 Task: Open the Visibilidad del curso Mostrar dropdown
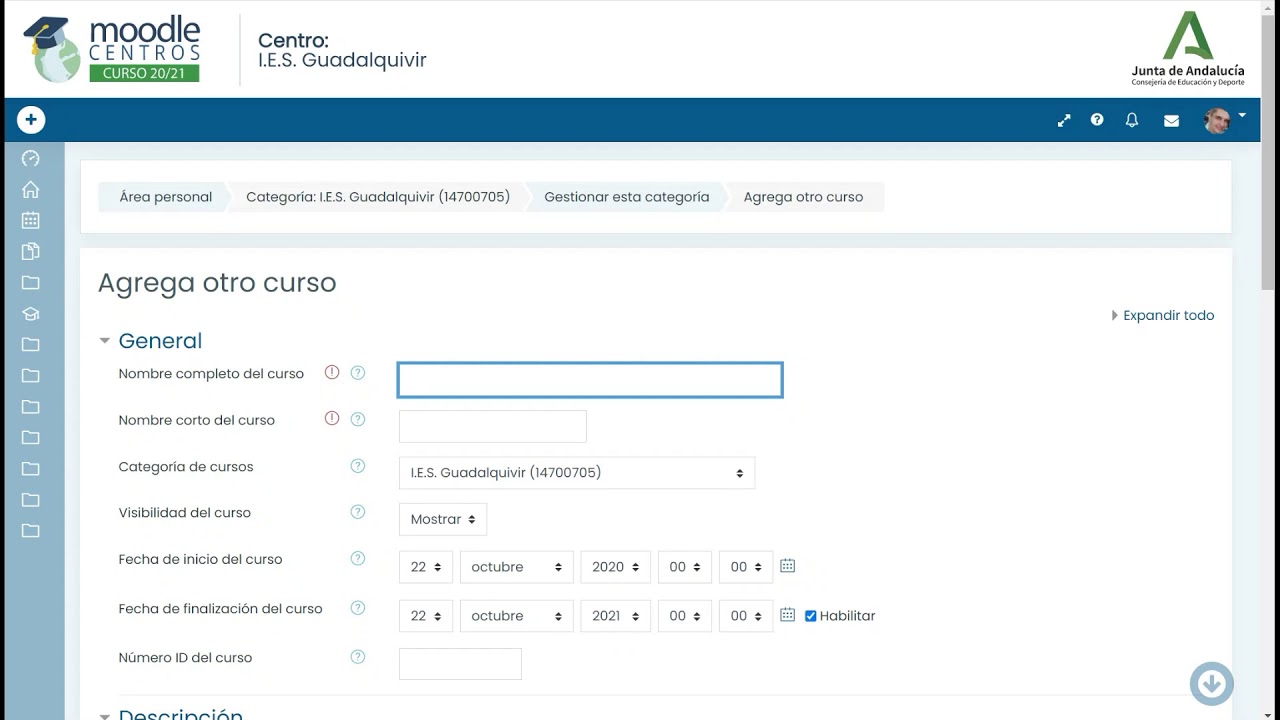(x=443, y=520)
